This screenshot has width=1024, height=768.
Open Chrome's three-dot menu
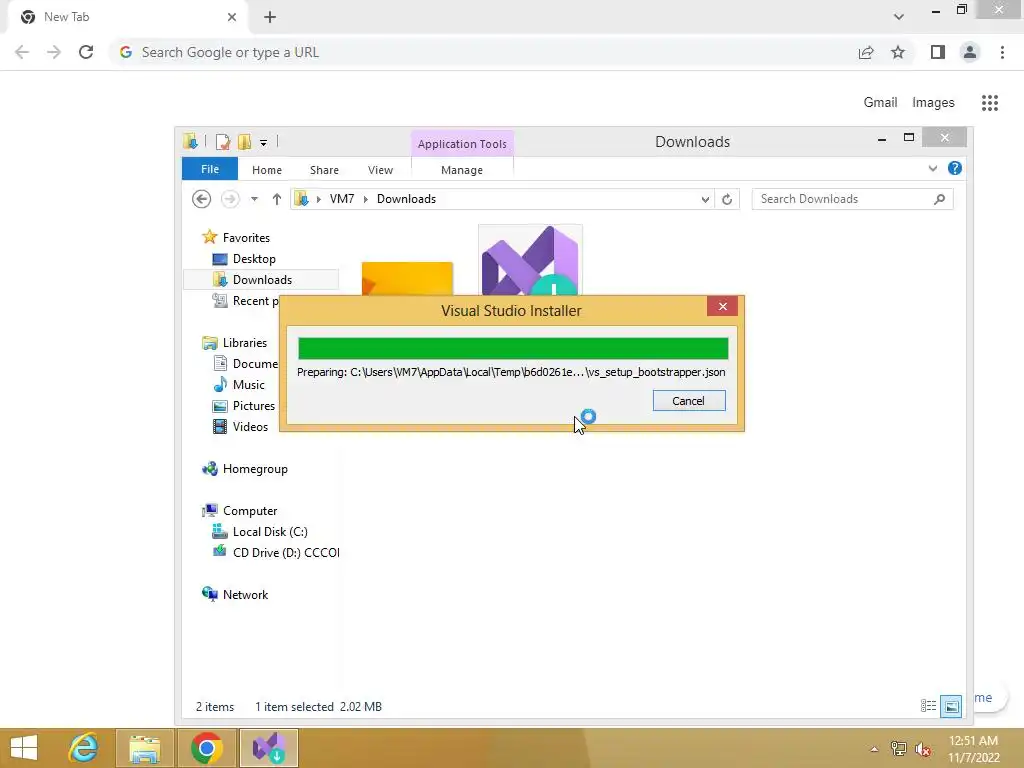1002,52
